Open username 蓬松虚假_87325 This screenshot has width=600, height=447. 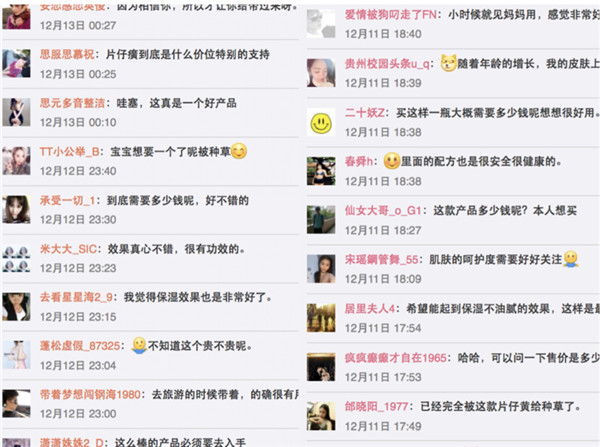pyautogui.click(x=80, y=346)
